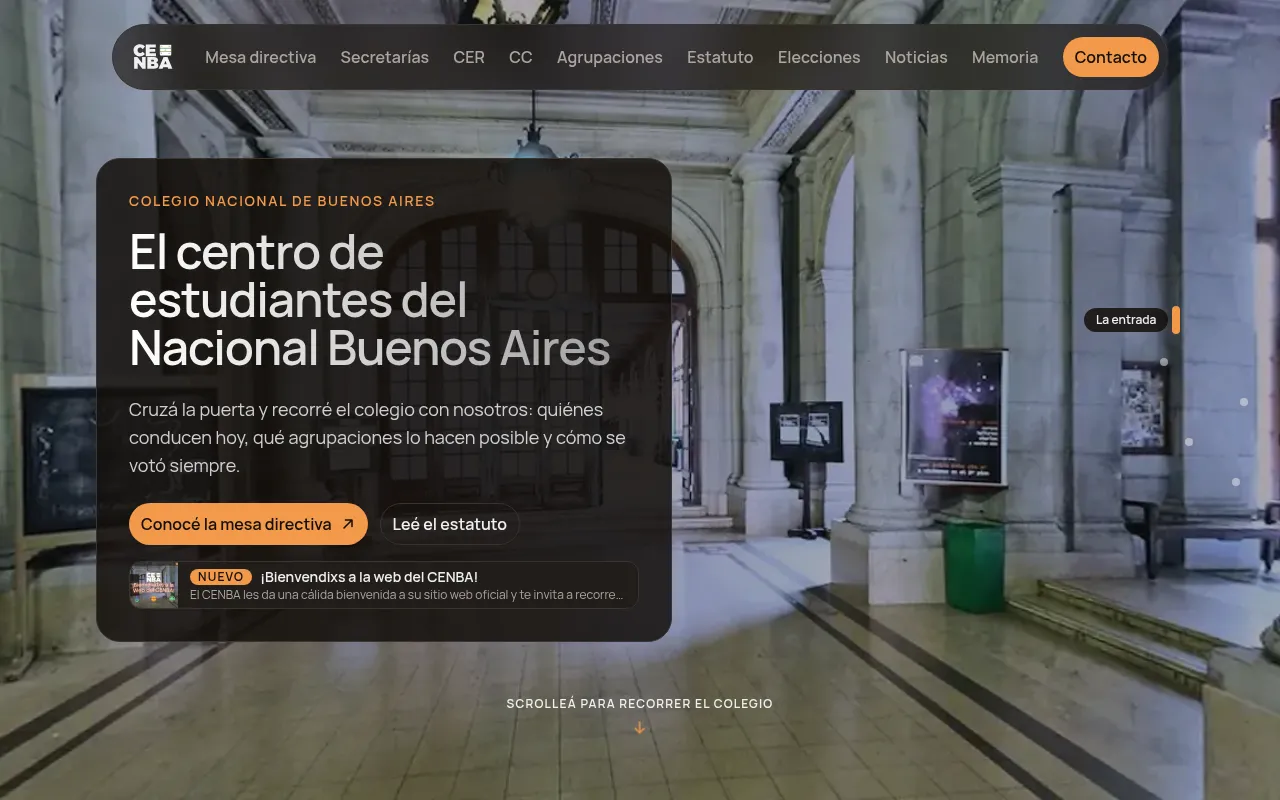The height and width of the screenshot is (800, 1280).
Task: Open Noticias from the navbar
Action: coord(916,57)
